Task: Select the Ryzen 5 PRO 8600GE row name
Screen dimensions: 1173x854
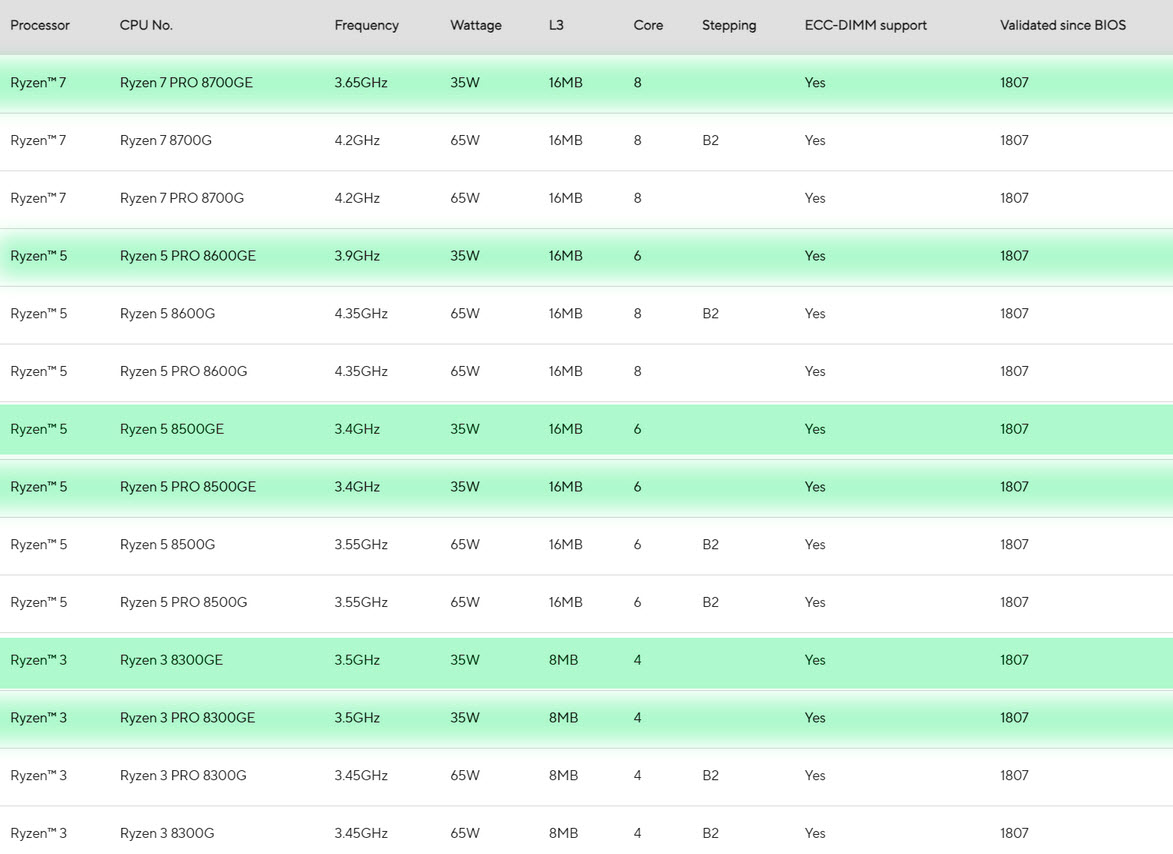Action: click(188, 256)
